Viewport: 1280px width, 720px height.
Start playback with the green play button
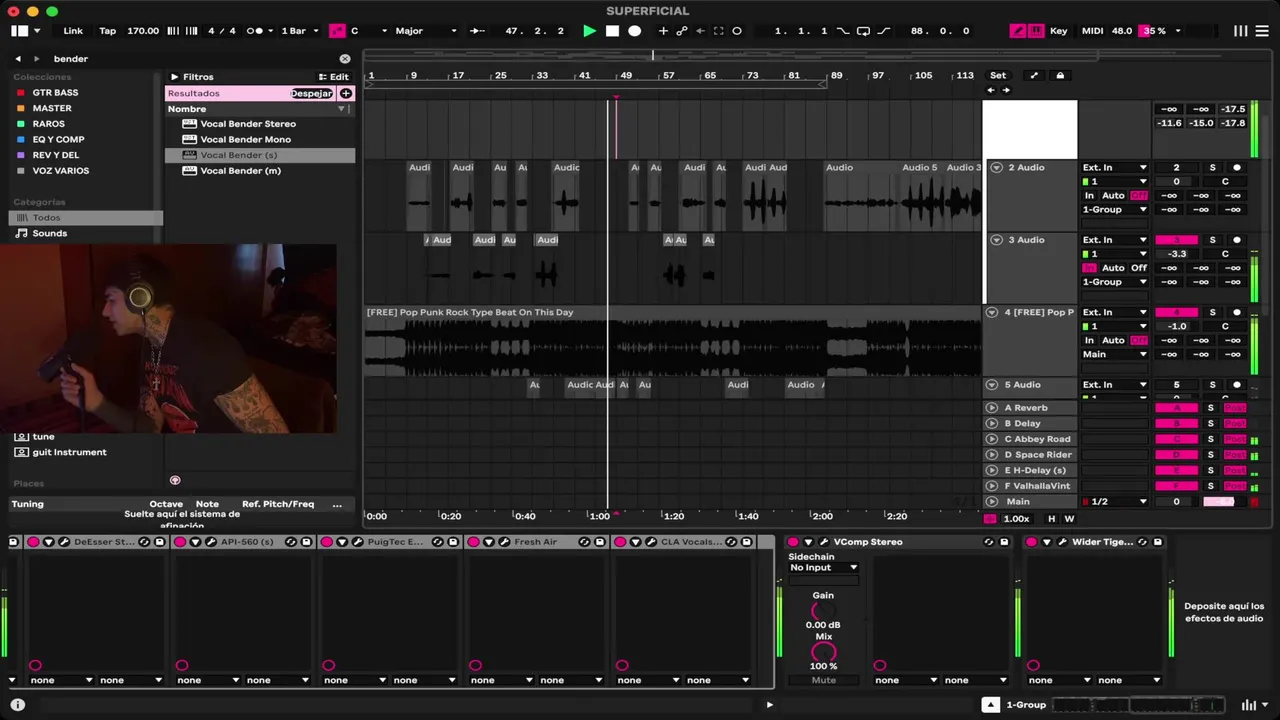[589, 31]
